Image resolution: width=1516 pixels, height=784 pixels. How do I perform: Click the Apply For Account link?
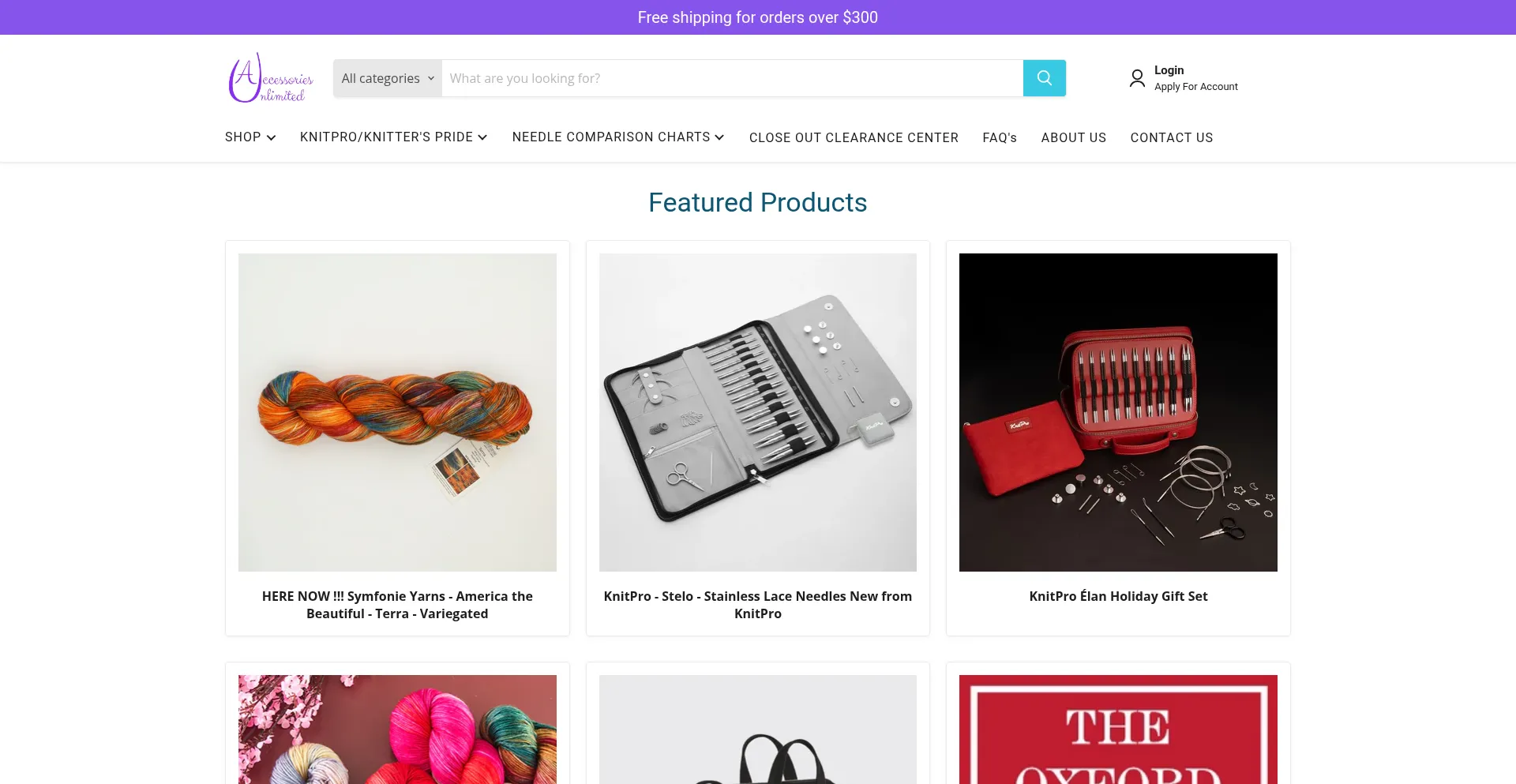pos(1195,86)
